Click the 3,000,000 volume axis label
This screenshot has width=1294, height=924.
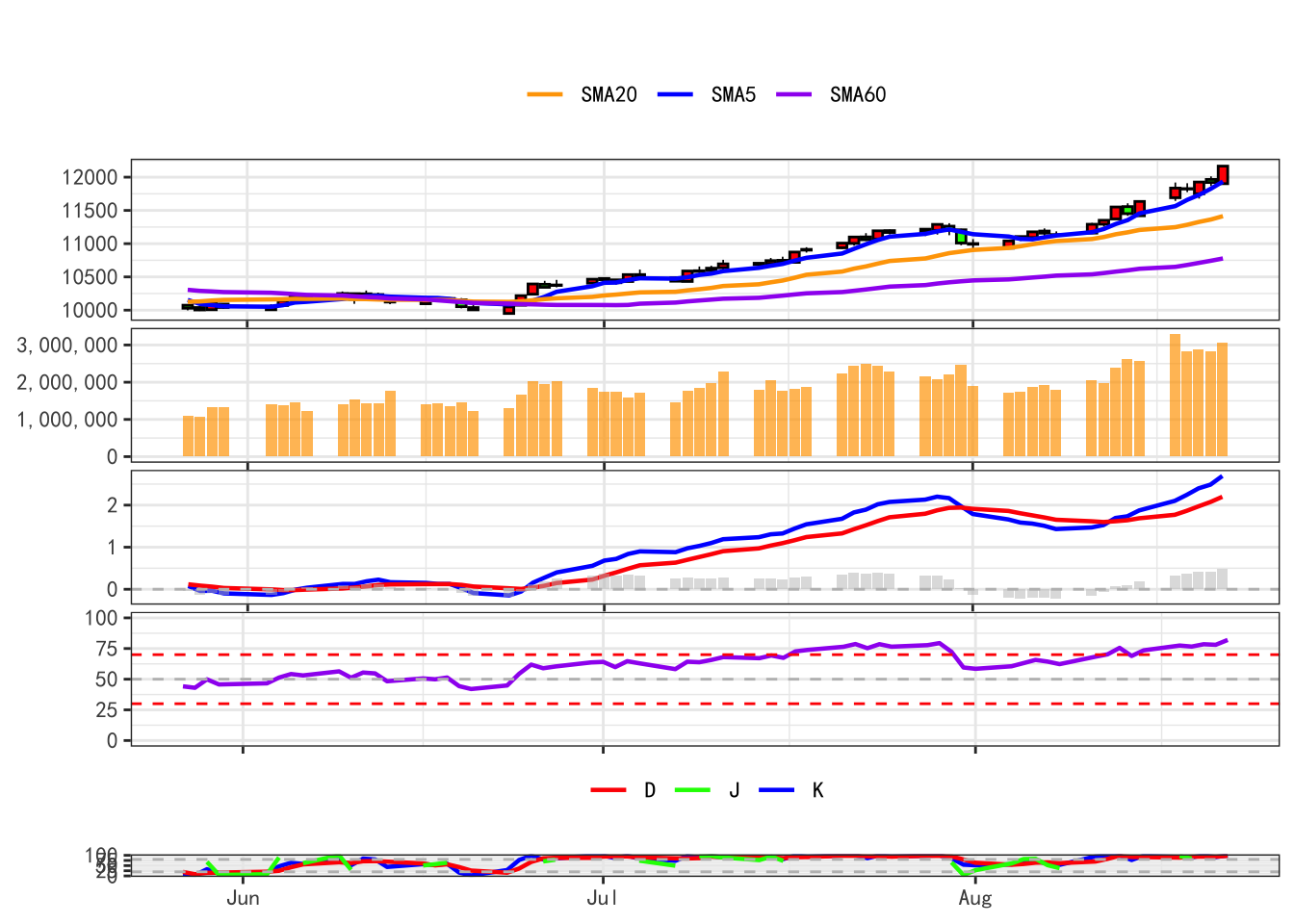pos(67,346)
